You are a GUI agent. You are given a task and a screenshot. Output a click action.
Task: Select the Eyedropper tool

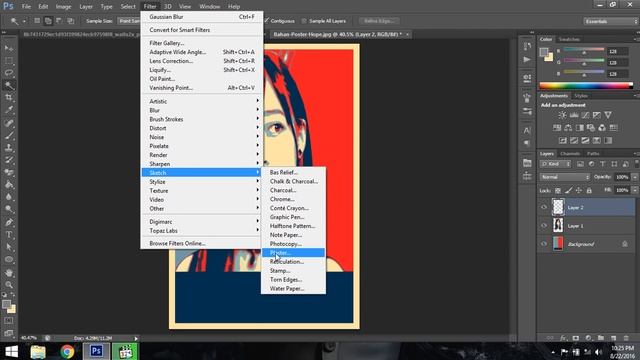point(9,110)
